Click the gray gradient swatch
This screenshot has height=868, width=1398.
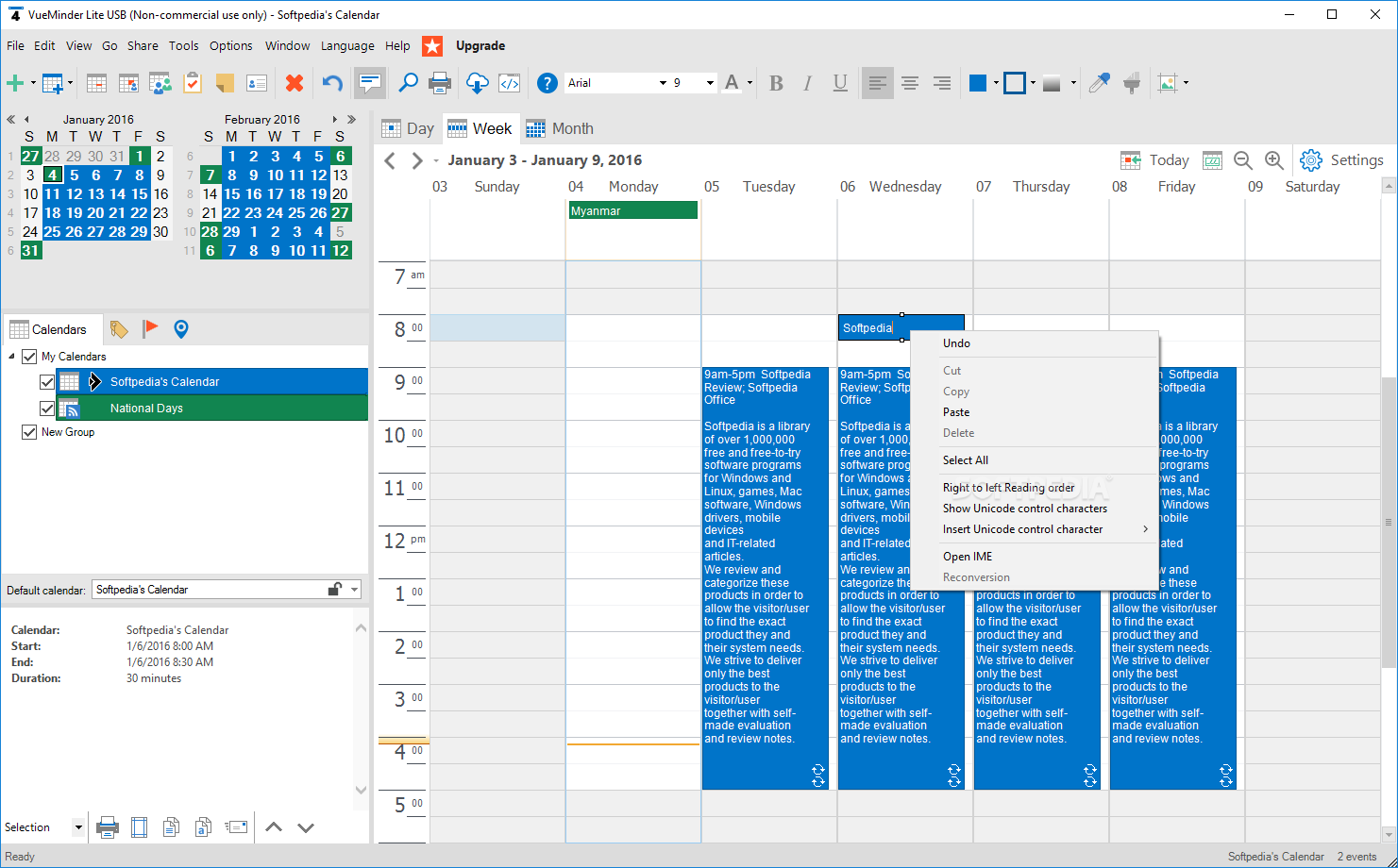pyautogui.click(x=1052, y=83)
